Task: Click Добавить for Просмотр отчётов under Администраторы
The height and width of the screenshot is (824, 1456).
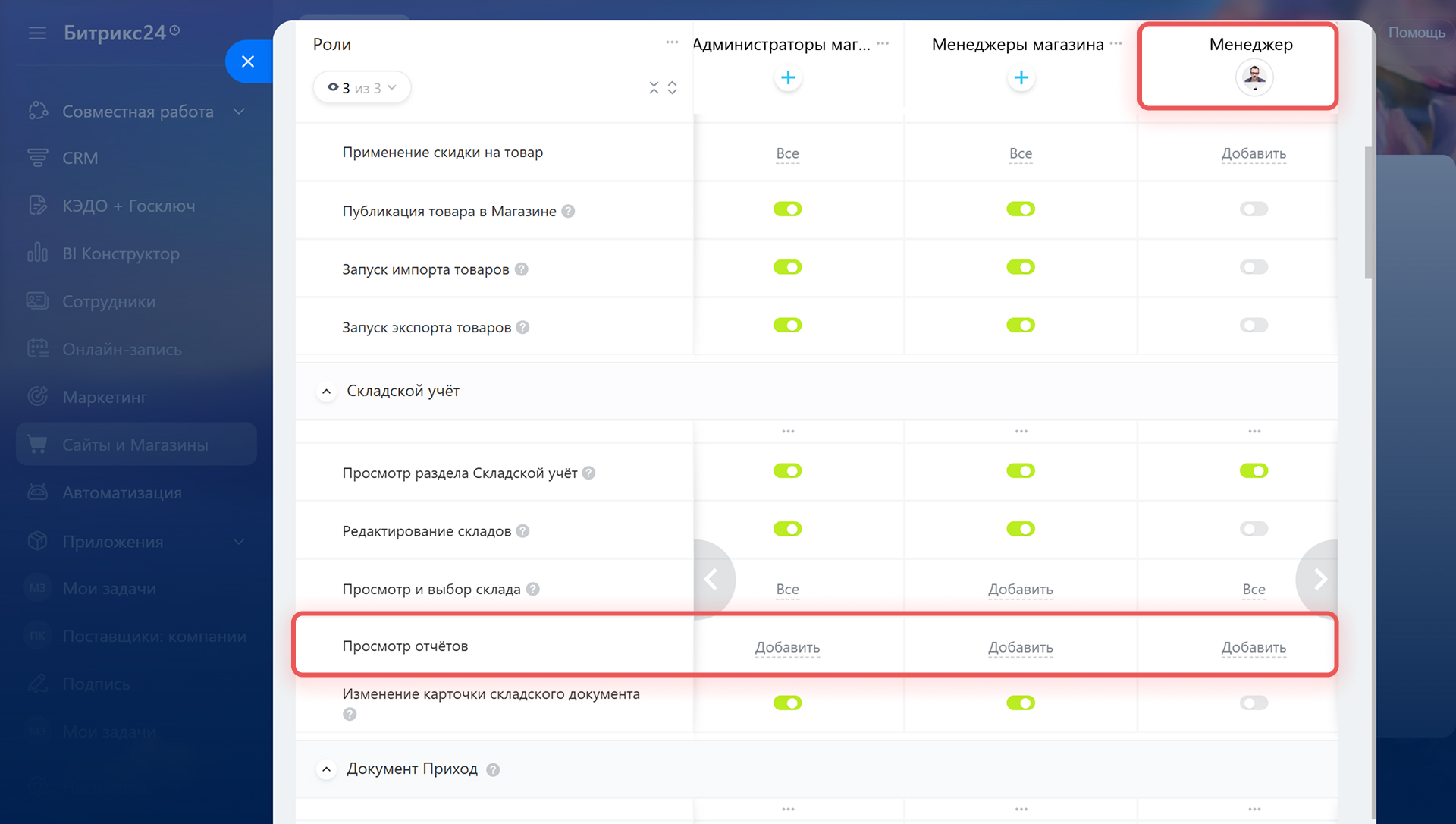Action: [787, 647]
